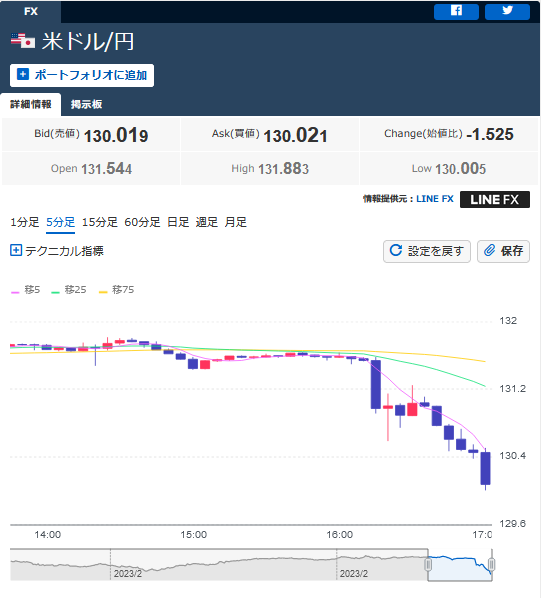Screen dimensions: 541x598
Task: Select 5分足 chart interval
Action: [x=60, y=222]
